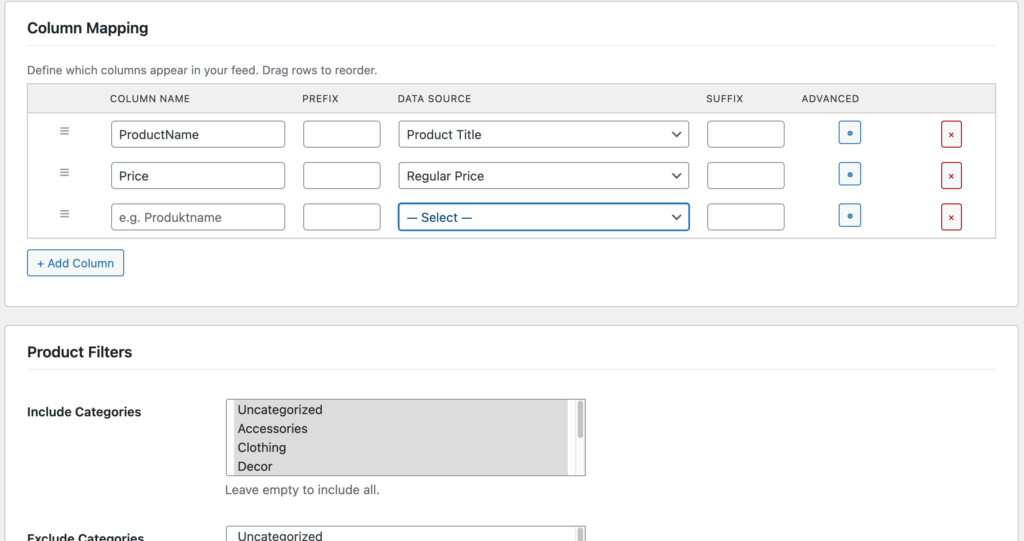Viewport: 1024px width, 541px height.
Task: Focus the suffix field of ProductName row
Action: 745,135
